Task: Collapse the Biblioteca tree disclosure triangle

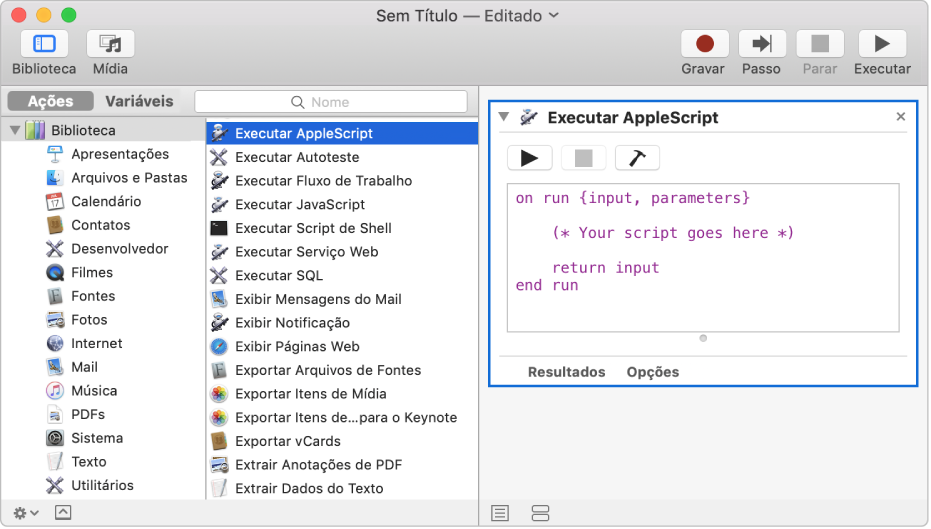Action: click(x=15, y=130)
